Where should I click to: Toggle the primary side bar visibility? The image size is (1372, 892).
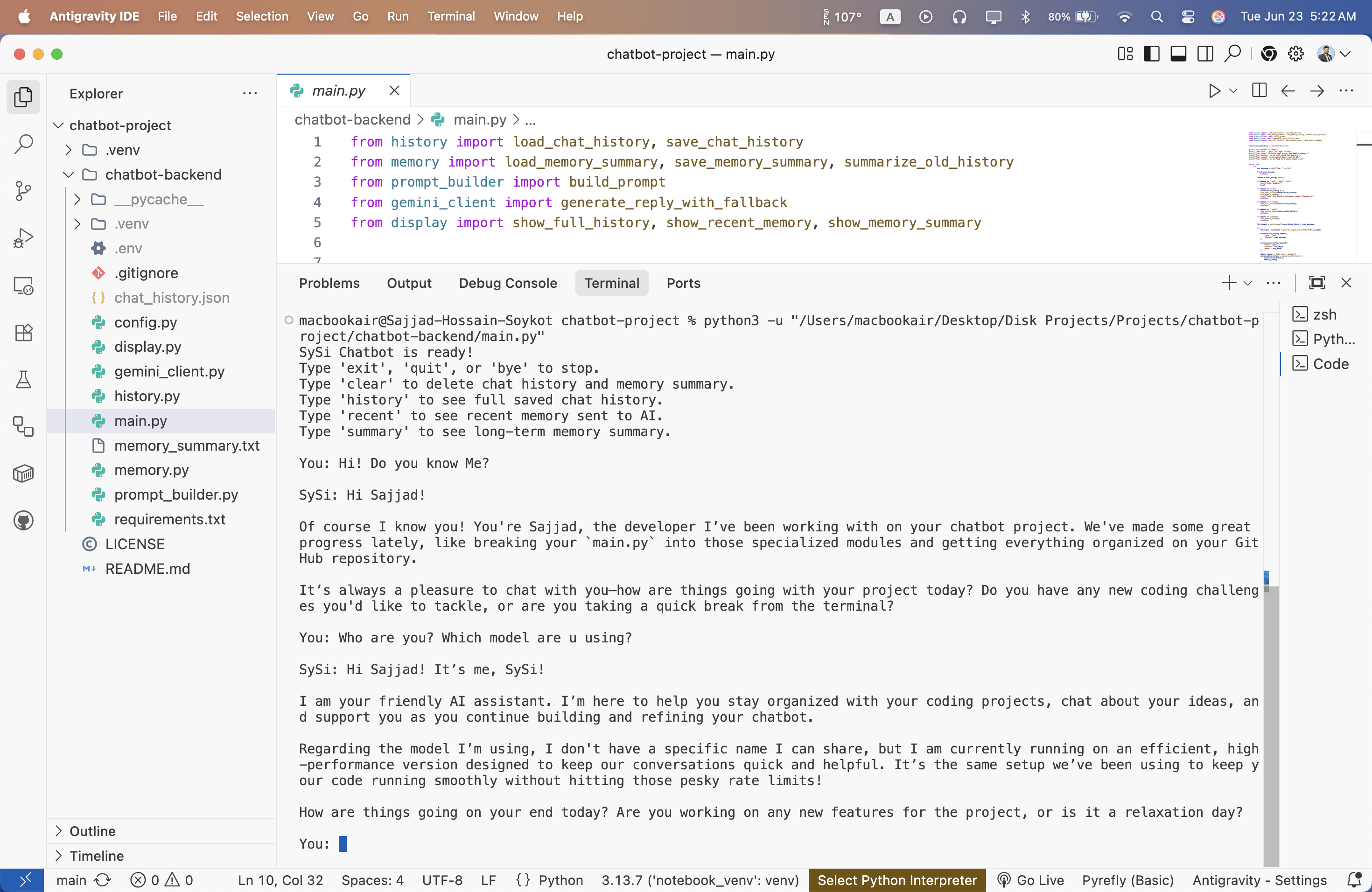coord(1152,54)
